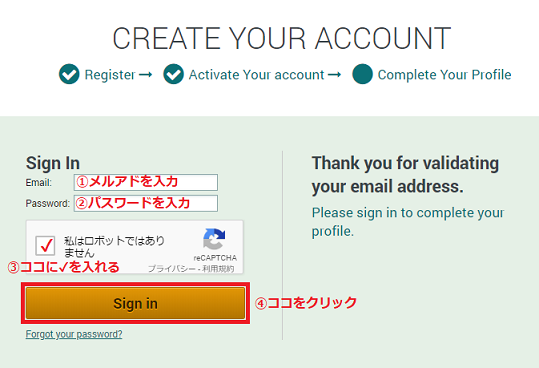Click the Email input field
Viewport: 539px width, 368px height.
coord(146,182)
